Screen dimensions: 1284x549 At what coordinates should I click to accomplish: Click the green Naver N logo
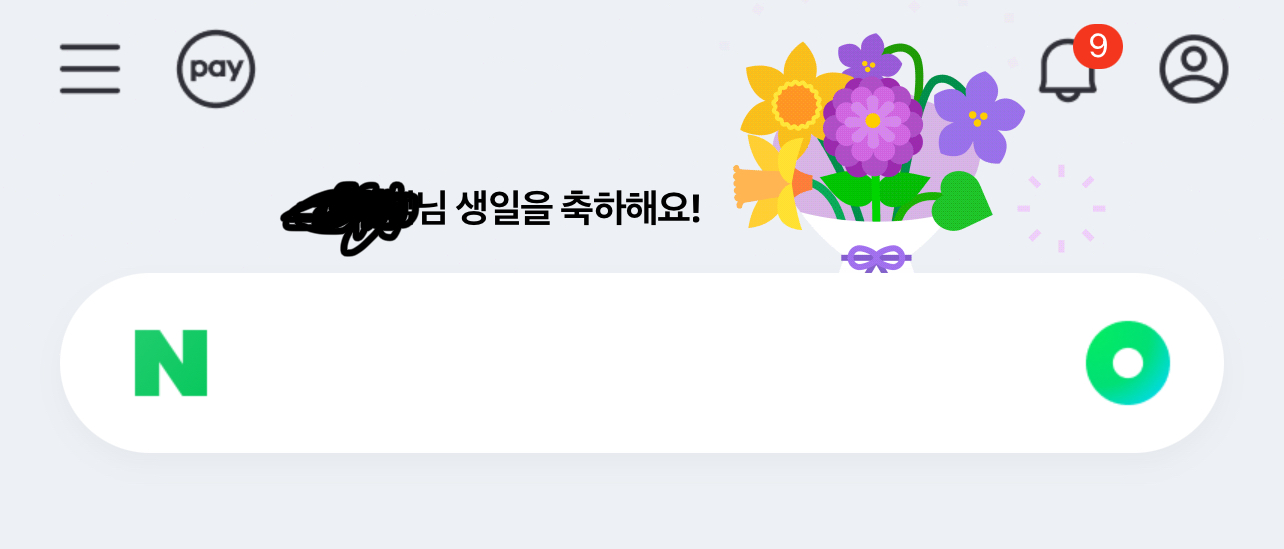[x=171, y=363]
